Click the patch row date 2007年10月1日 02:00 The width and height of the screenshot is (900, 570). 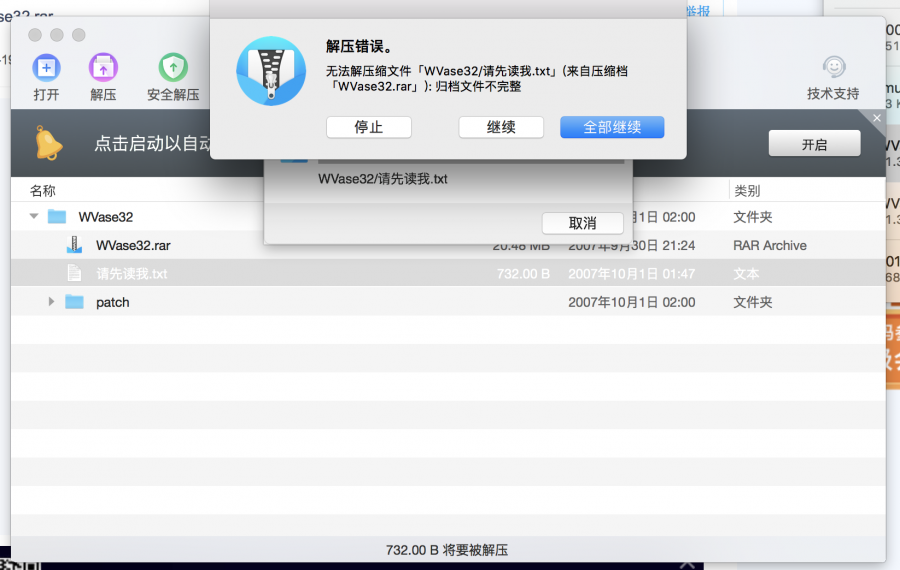[631, 303]
